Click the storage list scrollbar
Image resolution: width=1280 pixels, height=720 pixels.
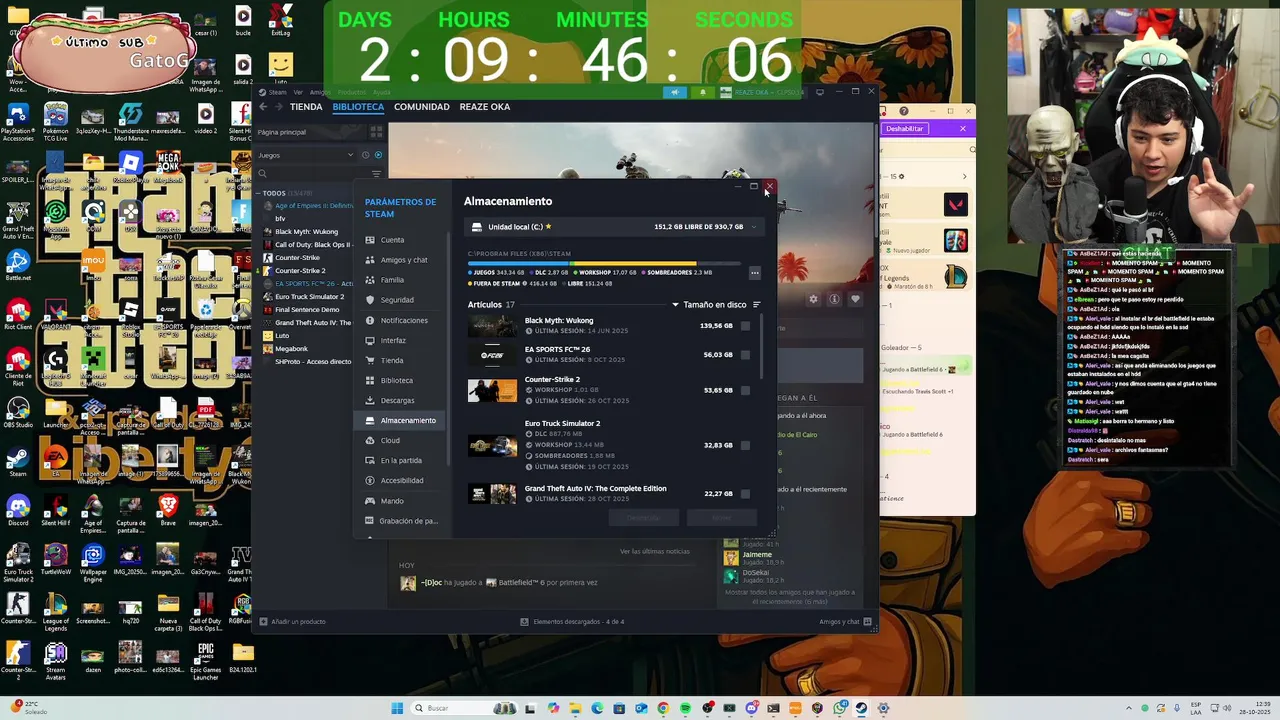(763, 348)
